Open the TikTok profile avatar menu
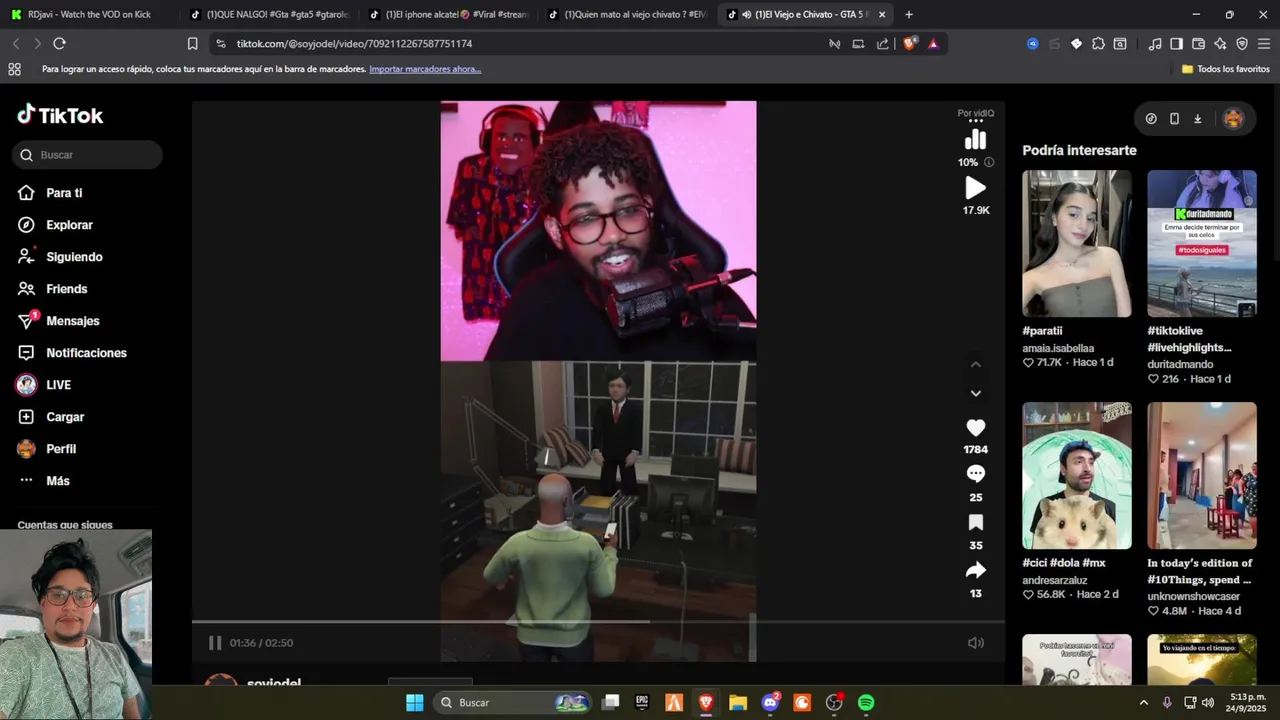This screenshot has width=1280, height=720. [x=1233, y=118]
